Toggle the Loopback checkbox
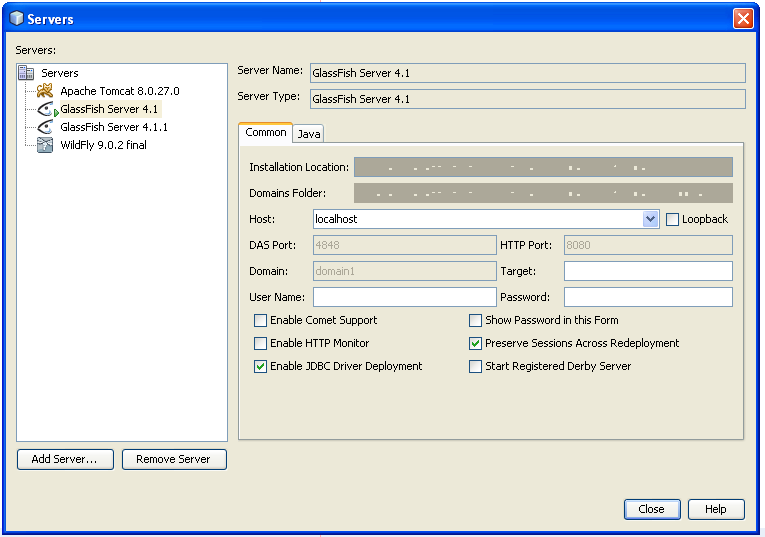 672,219
